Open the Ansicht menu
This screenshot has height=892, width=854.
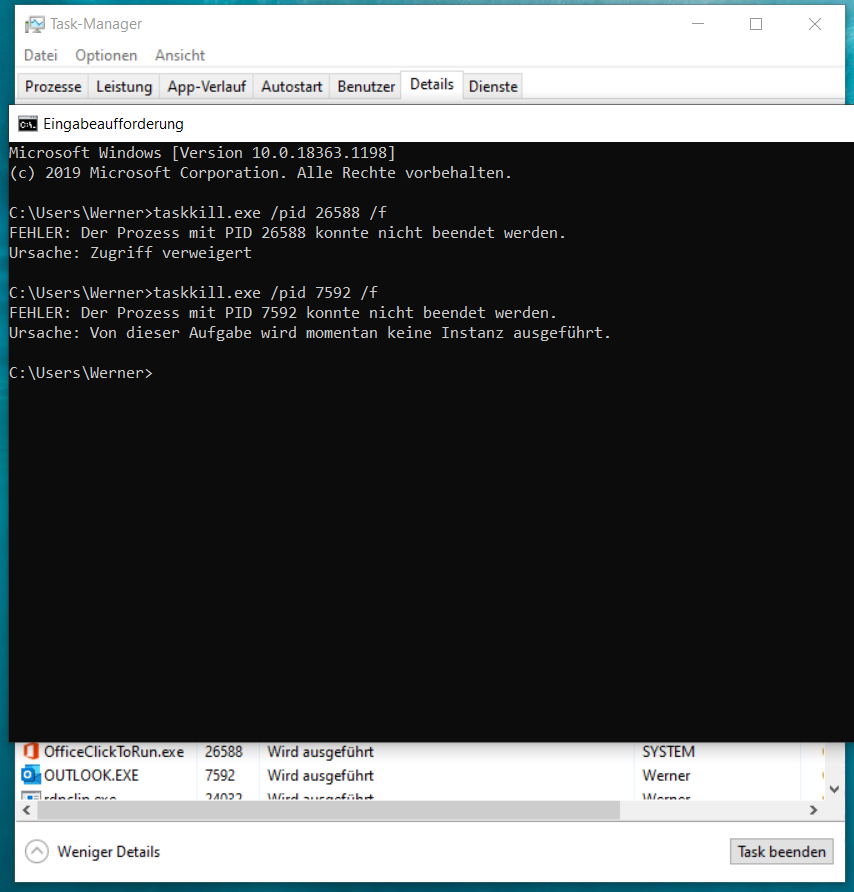click(180, 55)
